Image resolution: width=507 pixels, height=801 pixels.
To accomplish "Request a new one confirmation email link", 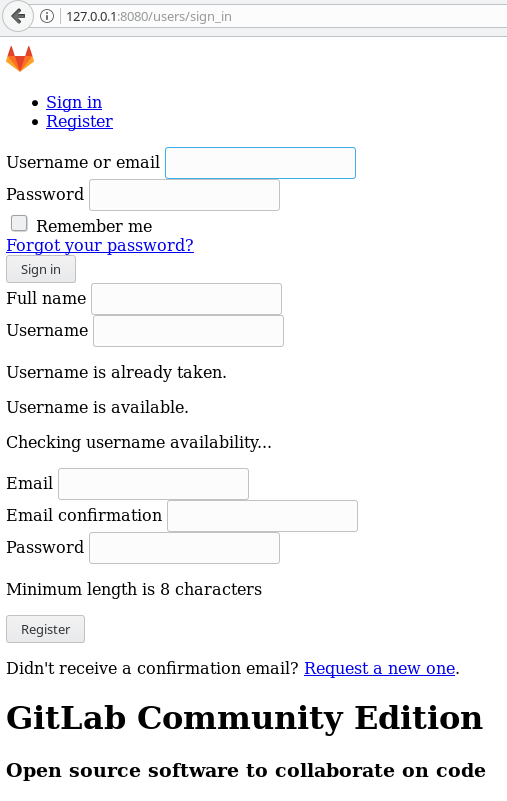I will point(380,668).
